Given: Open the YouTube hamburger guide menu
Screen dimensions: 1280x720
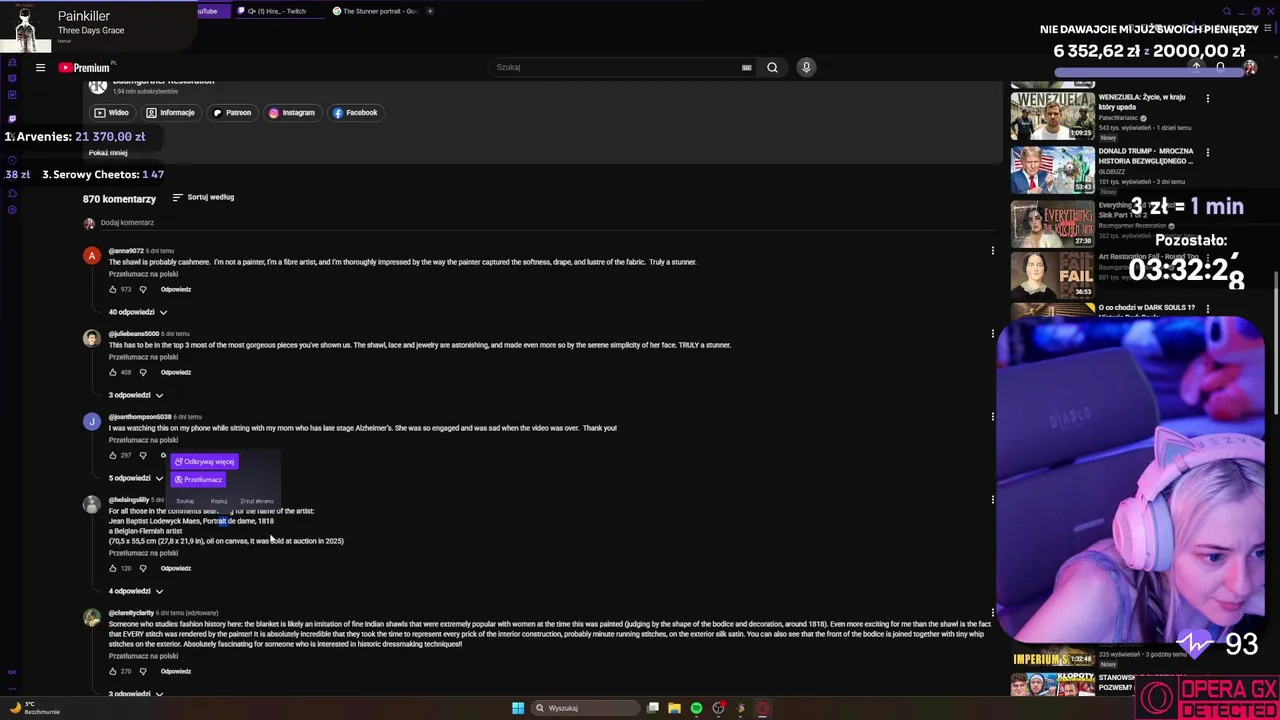Looking at the screenshot, I should (40, 68).
